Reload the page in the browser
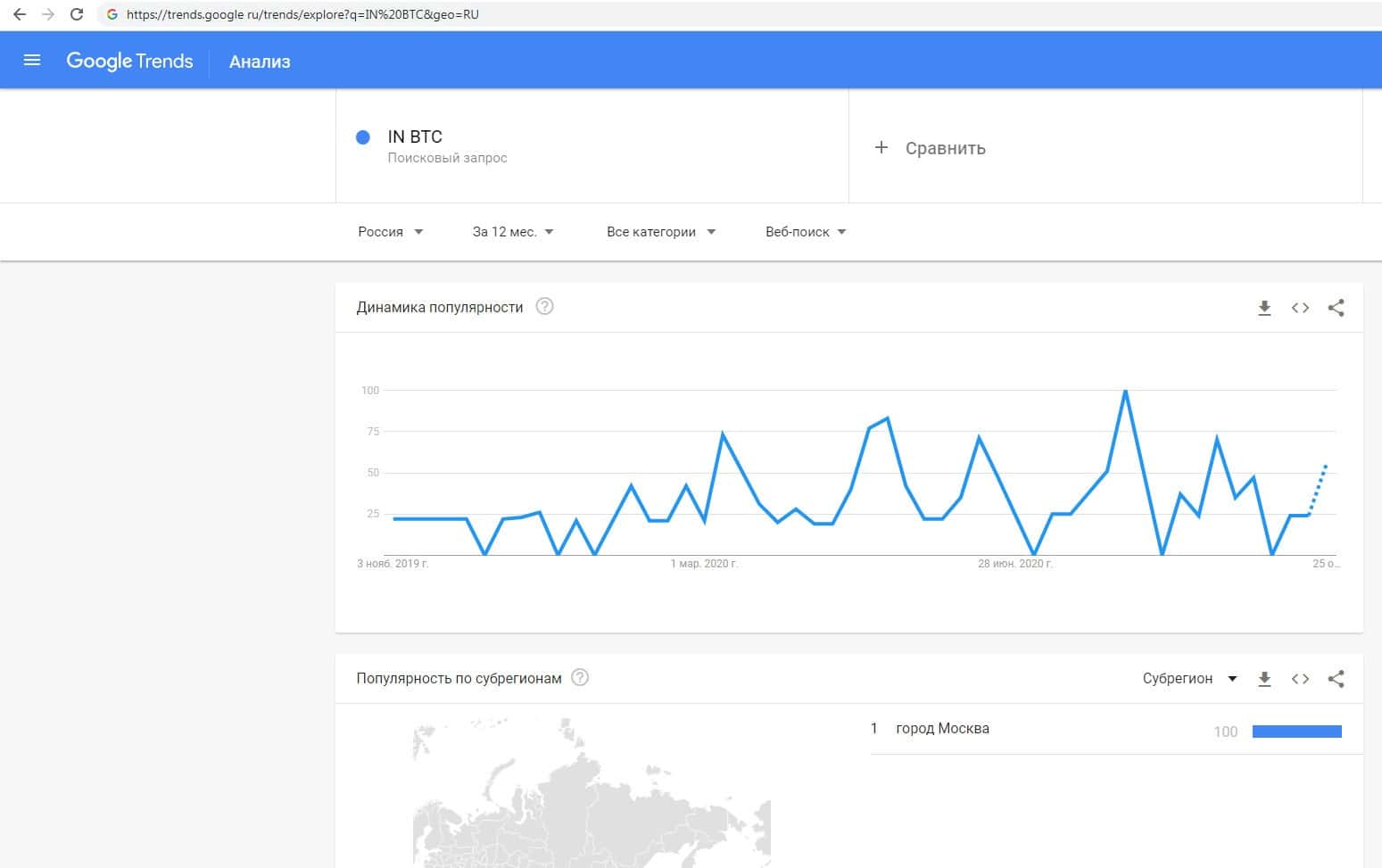Image resolution: width=1382 pixels, height=868 pixels. (77, 14)
